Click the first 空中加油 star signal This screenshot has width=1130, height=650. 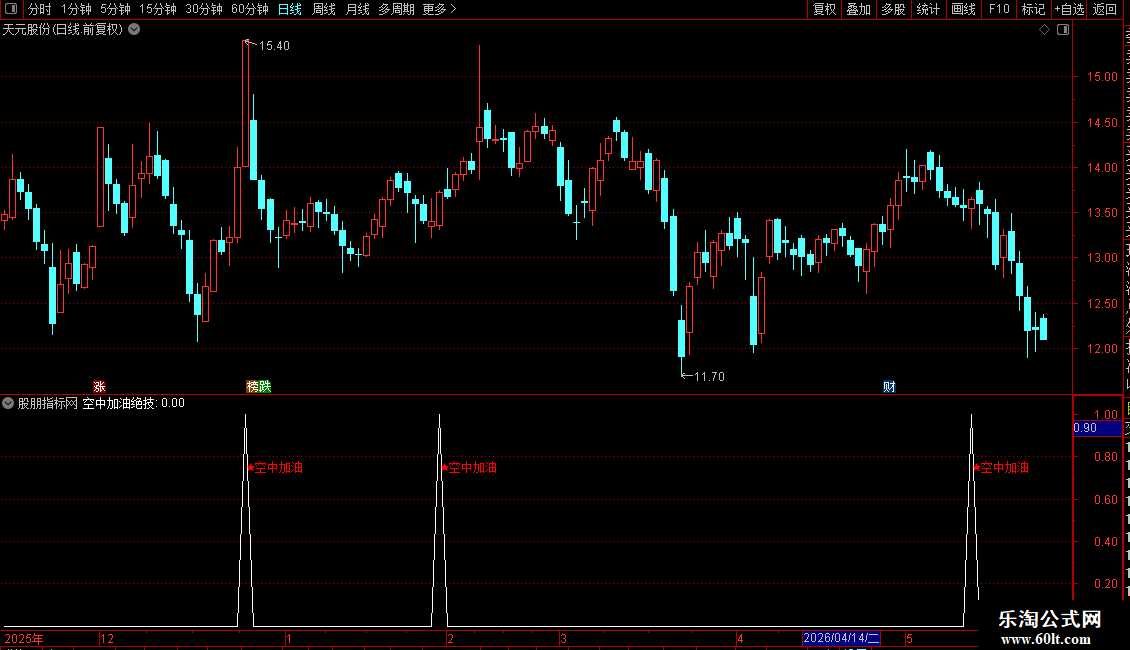tap(275, 468)
